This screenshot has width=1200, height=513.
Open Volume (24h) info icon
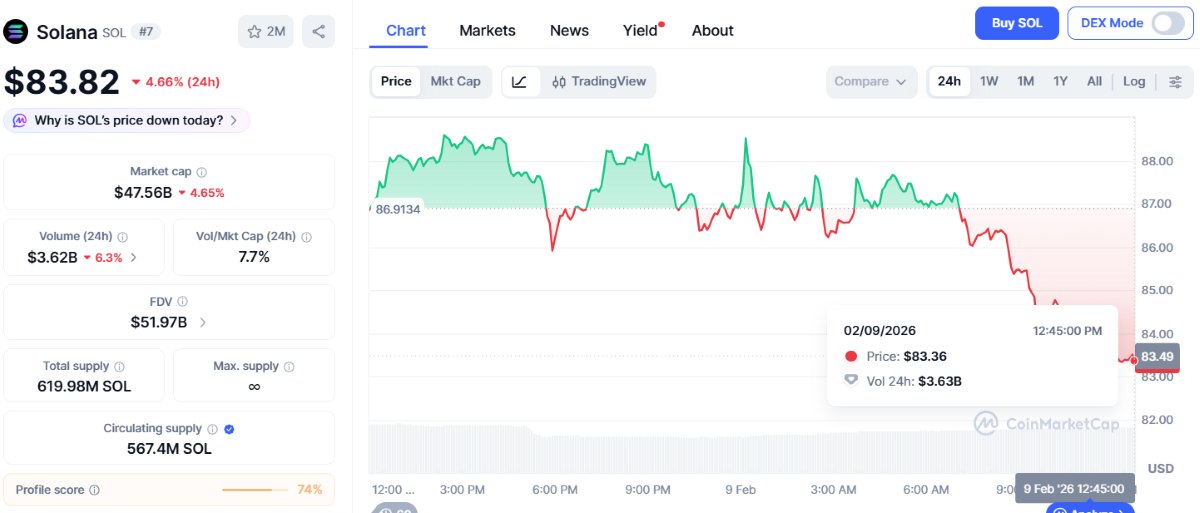click(123, 237)
